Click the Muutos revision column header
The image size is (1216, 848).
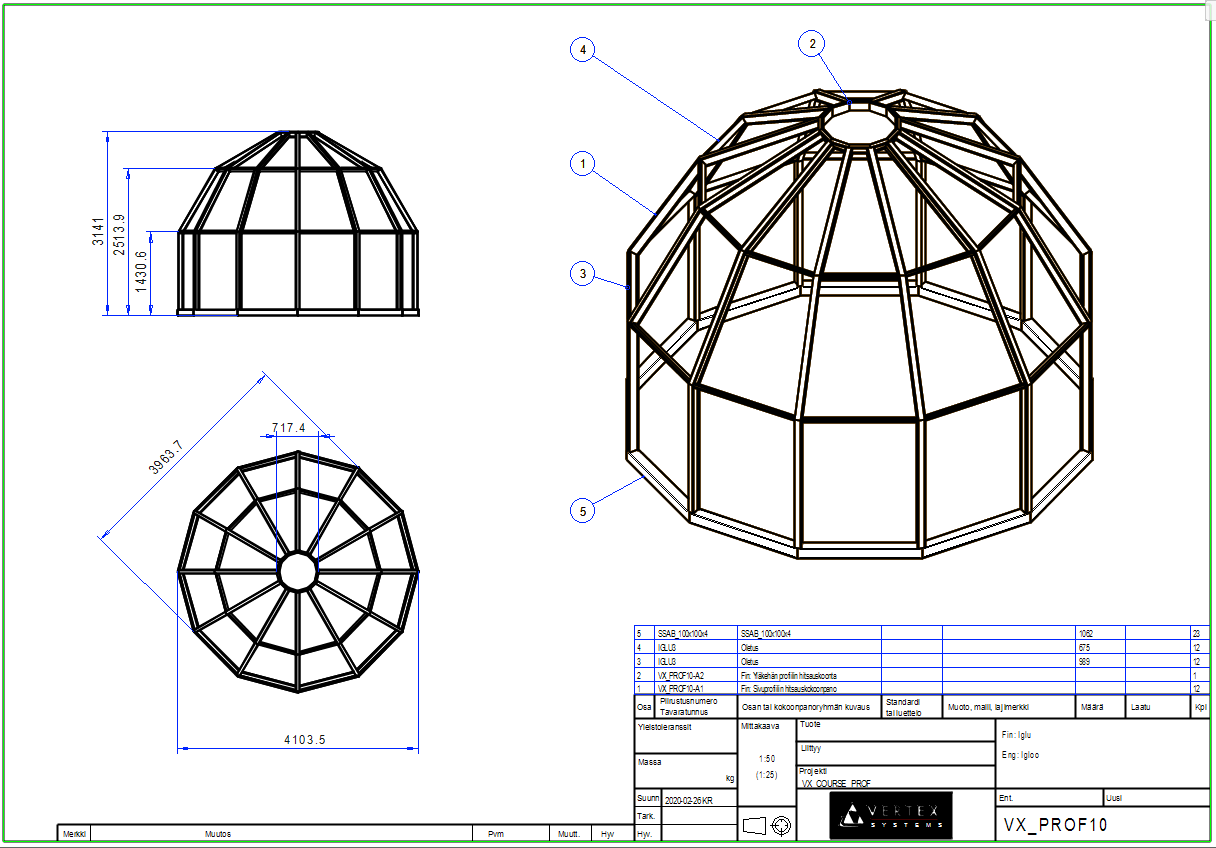pyautogui.click(x=219, y=833)
